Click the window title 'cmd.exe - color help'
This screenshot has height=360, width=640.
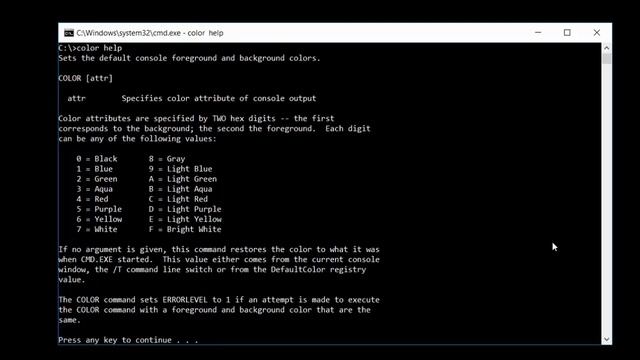(150, 33)
